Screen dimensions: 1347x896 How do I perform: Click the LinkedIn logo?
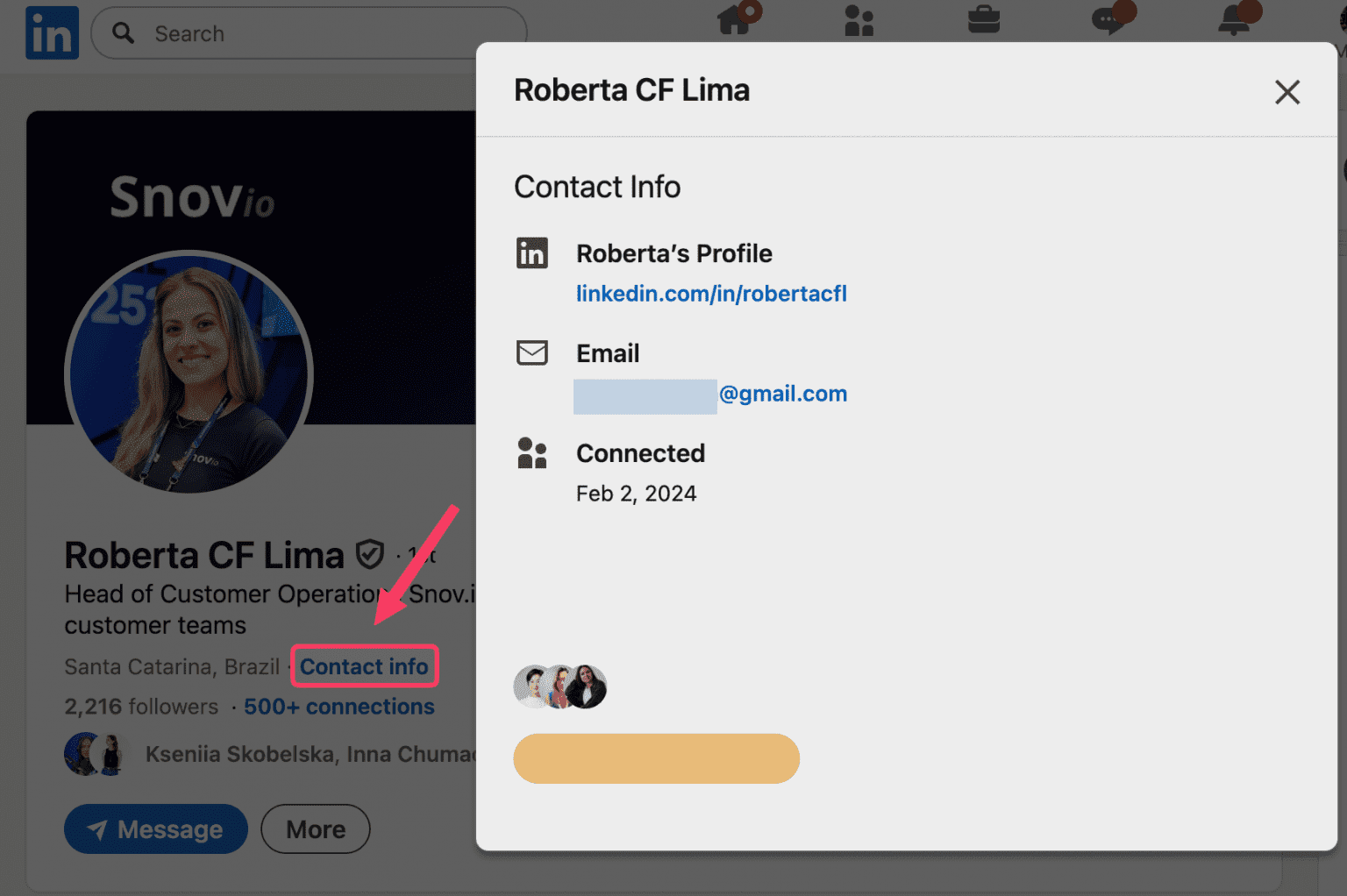click(x=52, y=32)
